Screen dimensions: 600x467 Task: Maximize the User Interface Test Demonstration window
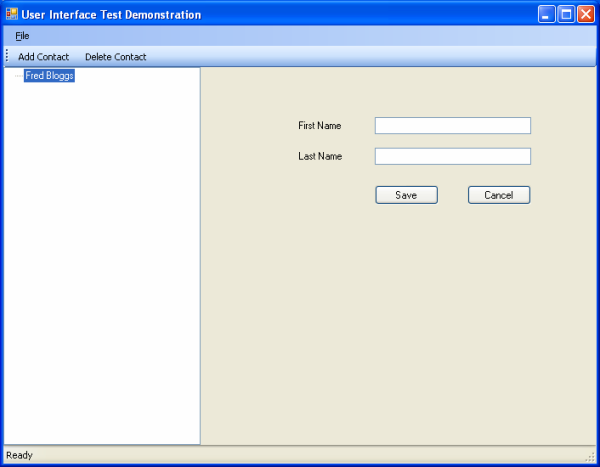566,15
